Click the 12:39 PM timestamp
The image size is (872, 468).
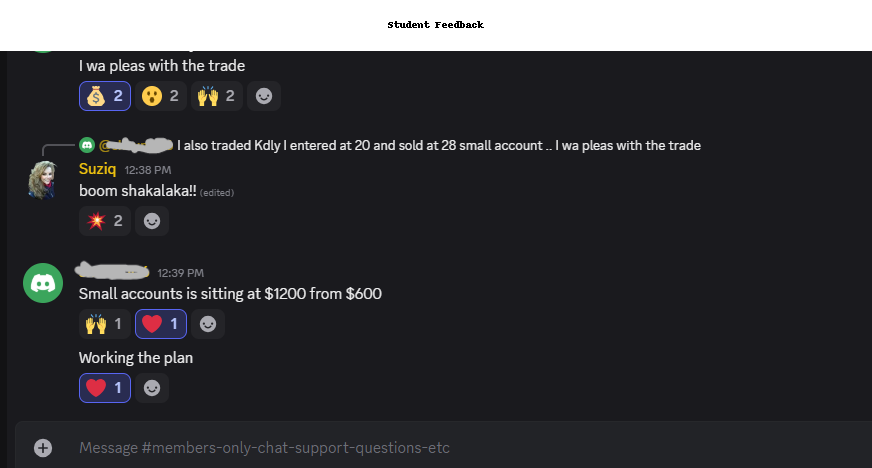[180, 272]
